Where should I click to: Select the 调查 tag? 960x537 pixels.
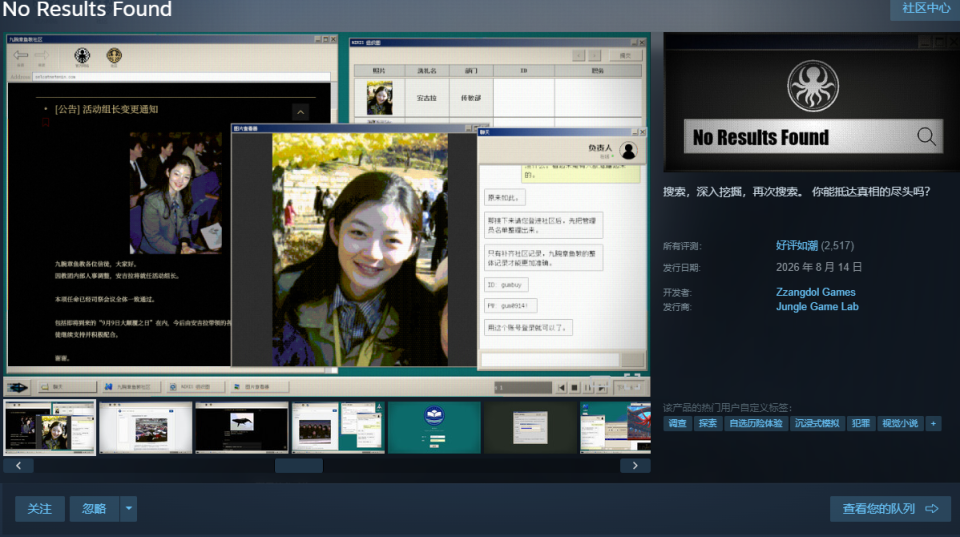677,423
